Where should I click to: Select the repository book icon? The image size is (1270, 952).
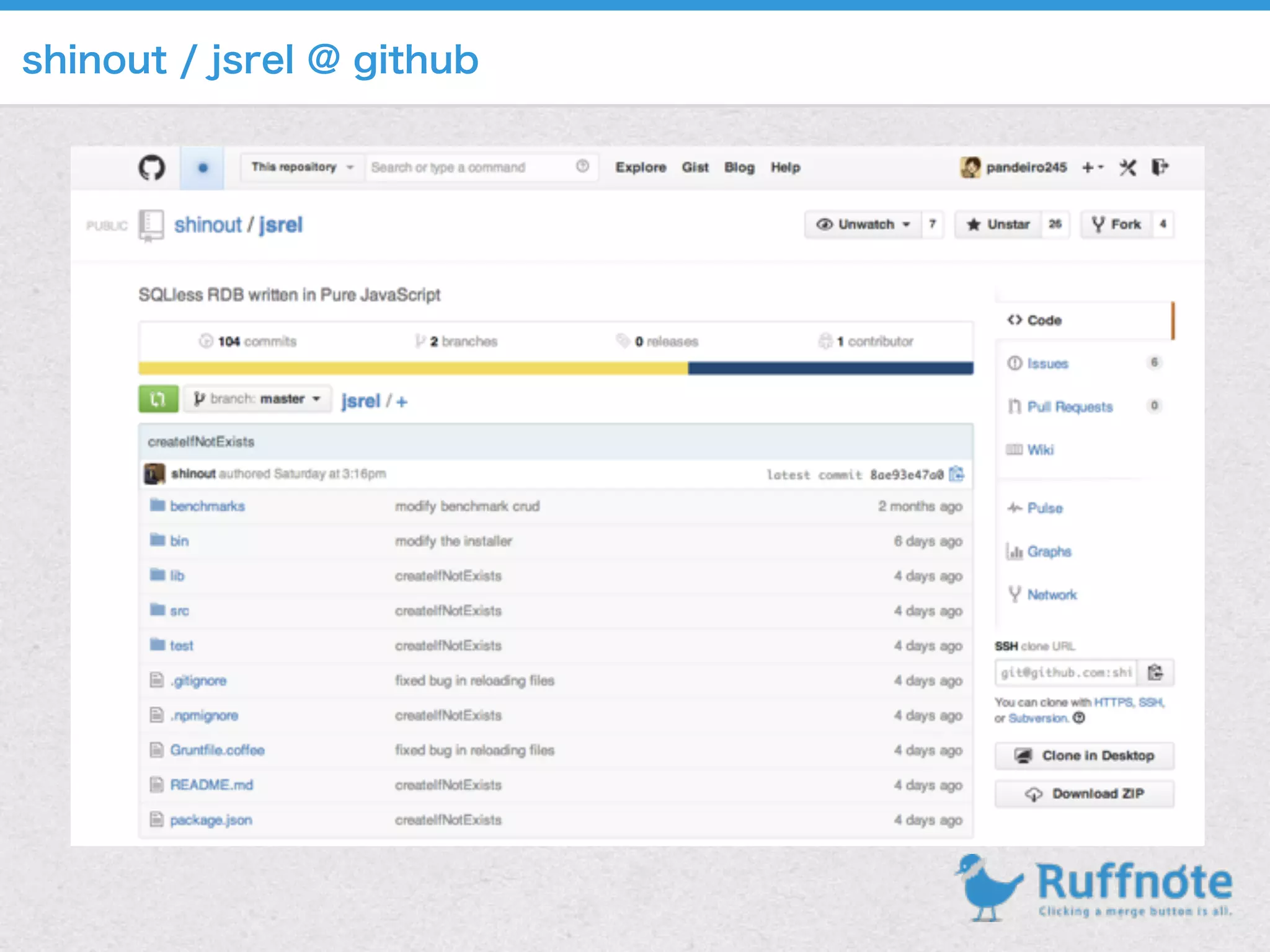click(x=151, y=226)
